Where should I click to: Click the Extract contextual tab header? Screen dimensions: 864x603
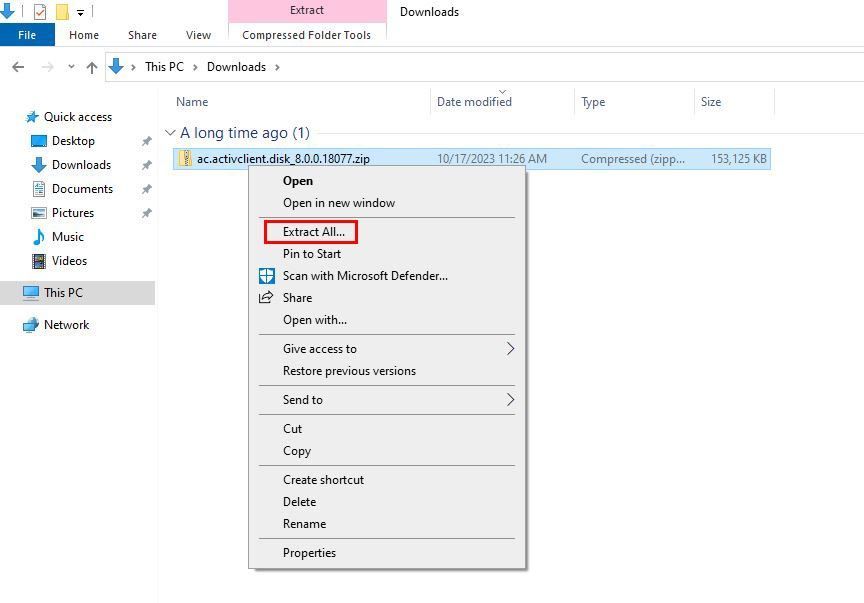pos(307,10)
